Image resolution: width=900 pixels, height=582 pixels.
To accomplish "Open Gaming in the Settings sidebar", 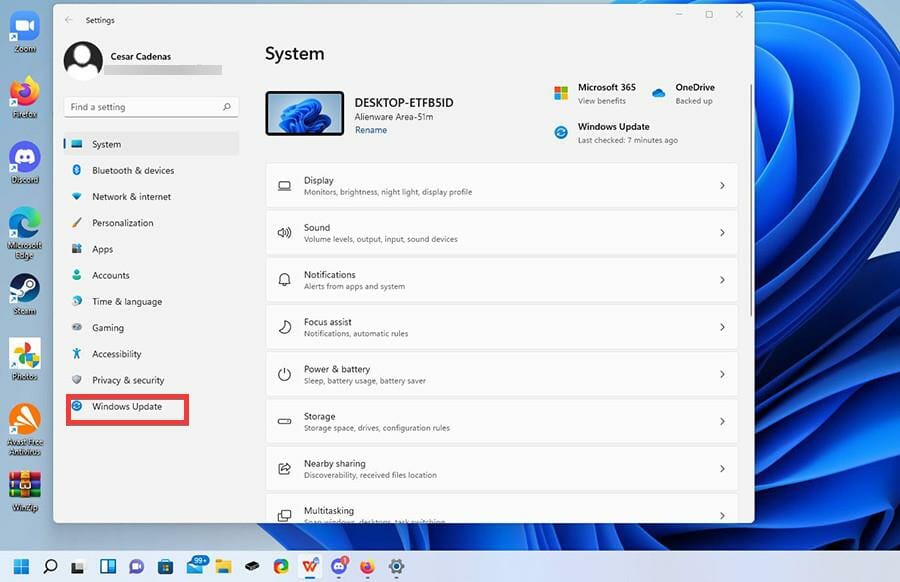I will [152, 328].
